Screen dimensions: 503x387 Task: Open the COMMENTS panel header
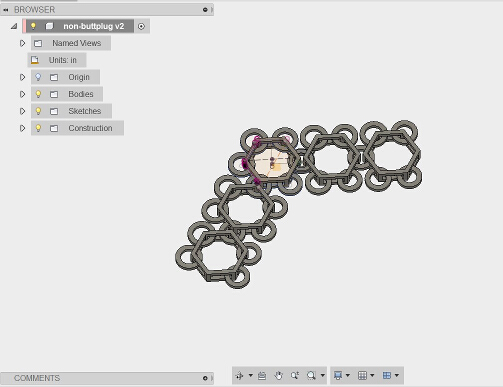37,378
